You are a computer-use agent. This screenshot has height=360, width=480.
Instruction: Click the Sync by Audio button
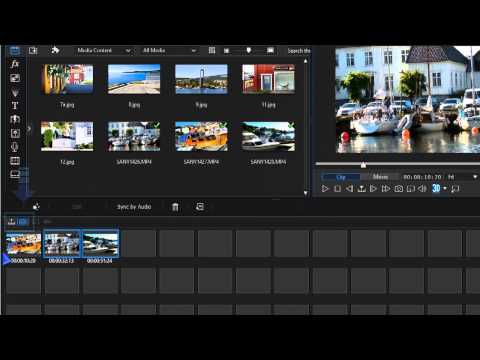point(134,207)
